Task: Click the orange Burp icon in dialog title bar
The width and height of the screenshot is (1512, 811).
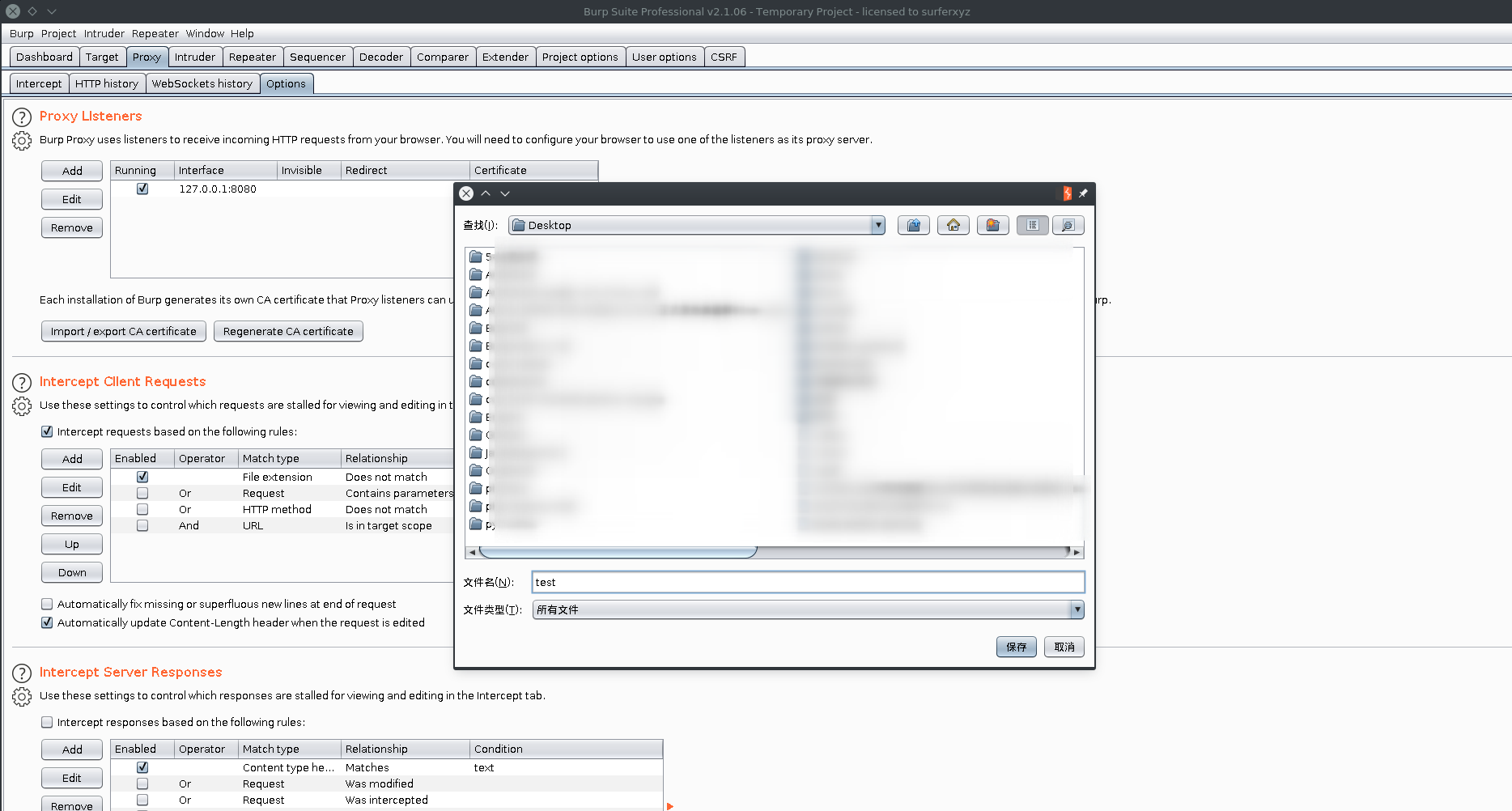Action: [x=1067, y=193]
